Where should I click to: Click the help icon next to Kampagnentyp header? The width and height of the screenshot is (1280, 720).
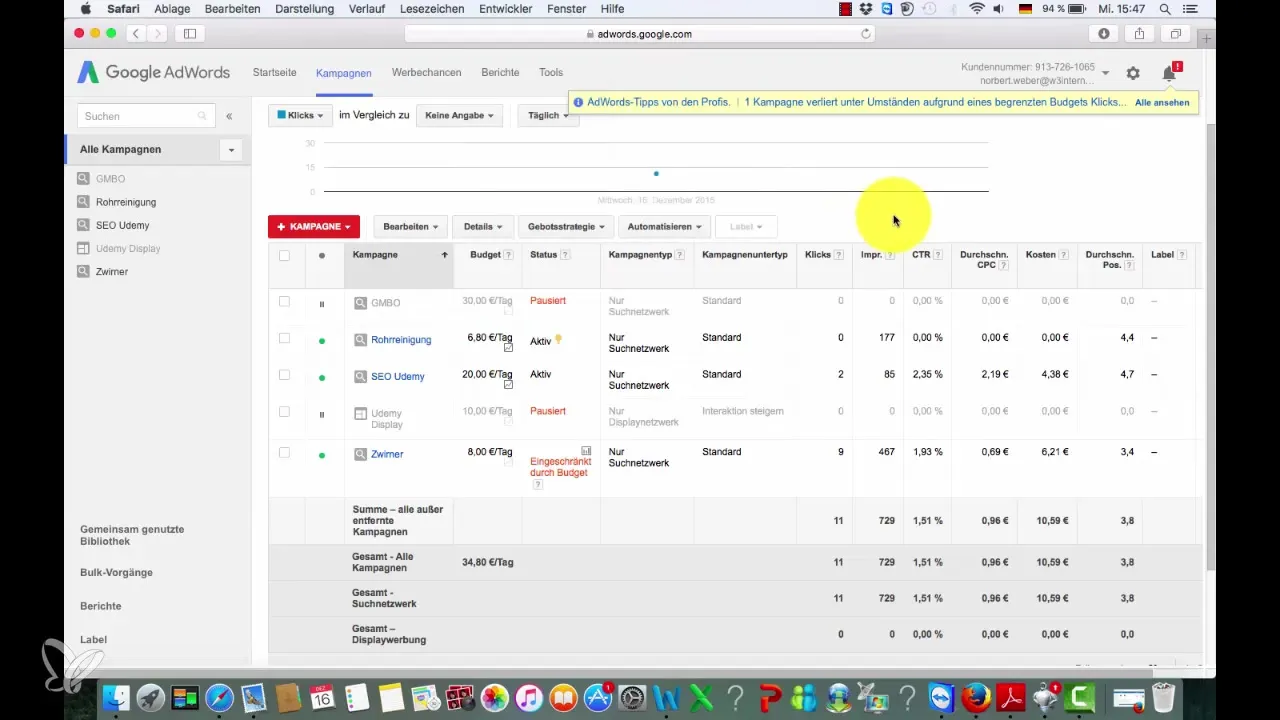(680, 255)
